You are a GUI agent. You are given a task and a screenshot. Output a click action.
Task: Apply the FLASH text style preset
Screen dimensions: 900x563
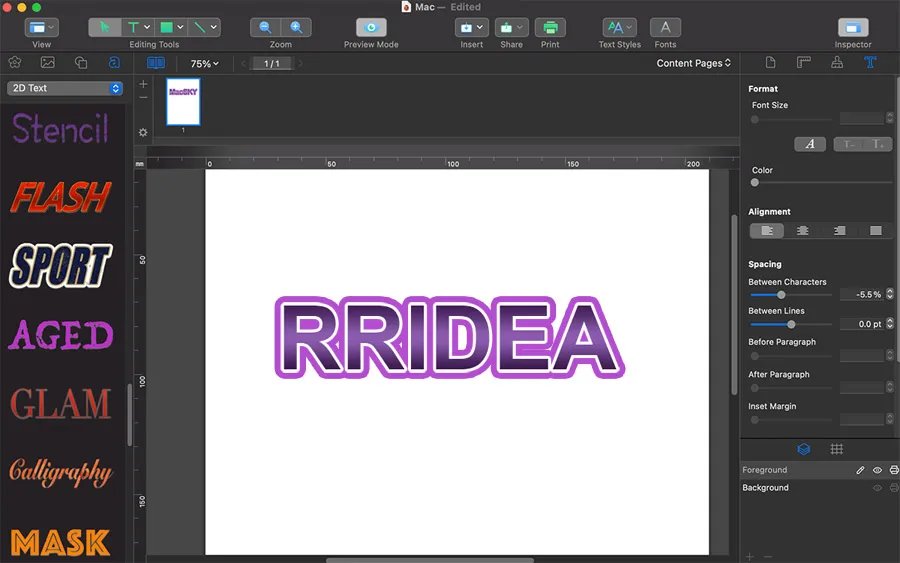coord(60,198)
